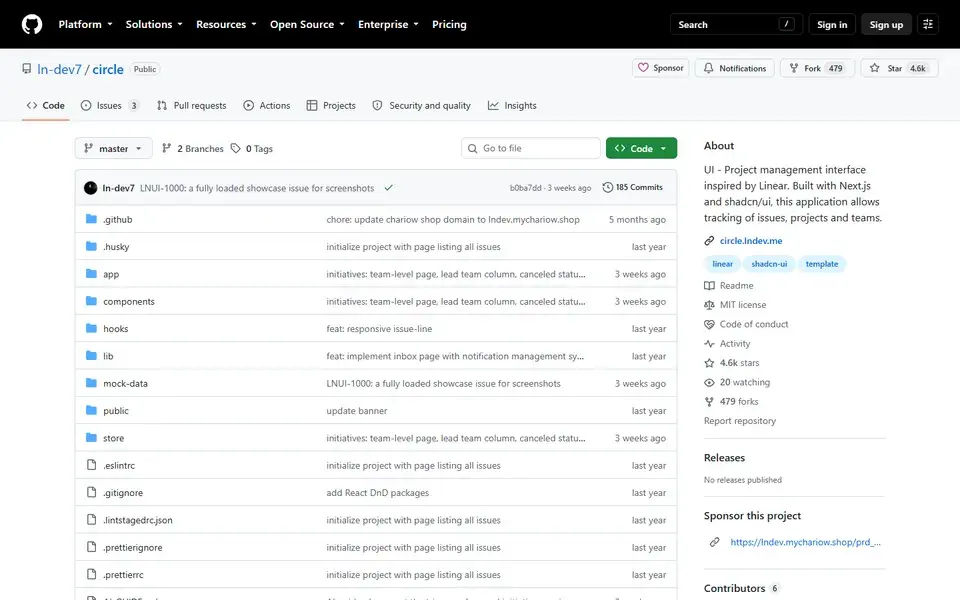Click the public folder icon
The height and width of the screenshot is (600, 960).
click(91, 410)
